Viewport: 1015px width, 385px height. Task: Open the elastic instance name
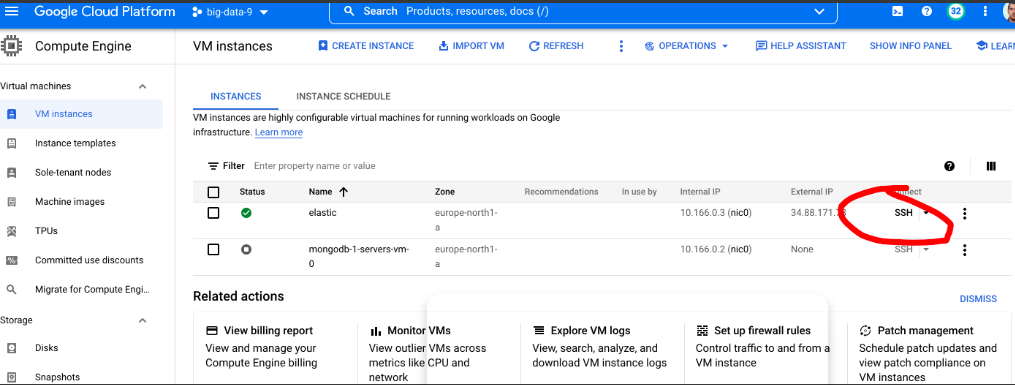click(x=322, y=212)
